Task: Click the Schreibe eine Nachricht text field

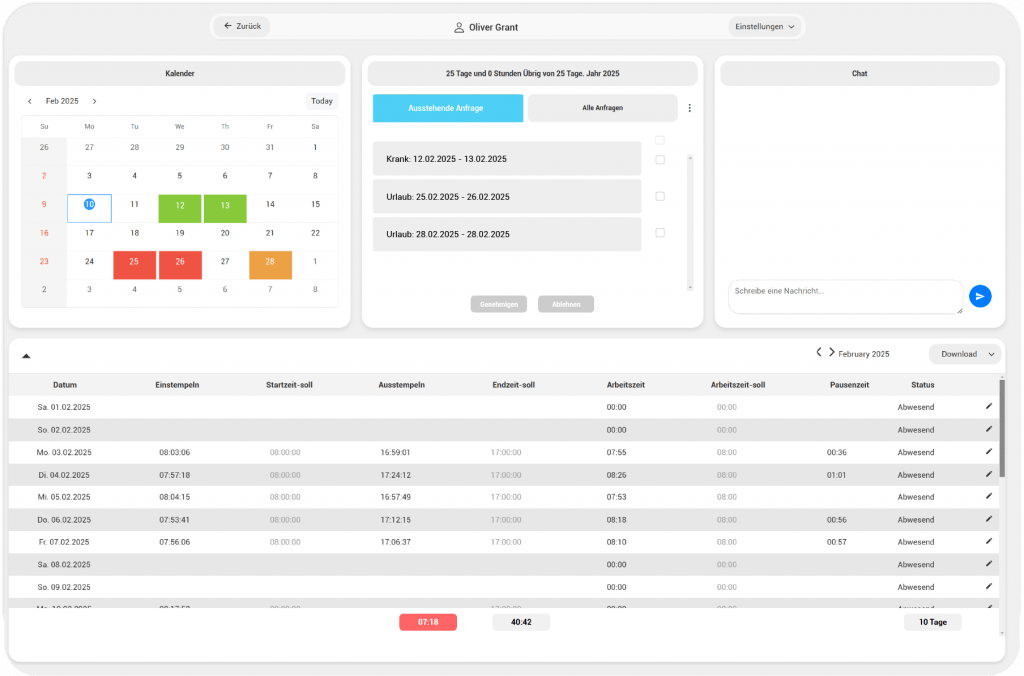Action: coord(844,296)
